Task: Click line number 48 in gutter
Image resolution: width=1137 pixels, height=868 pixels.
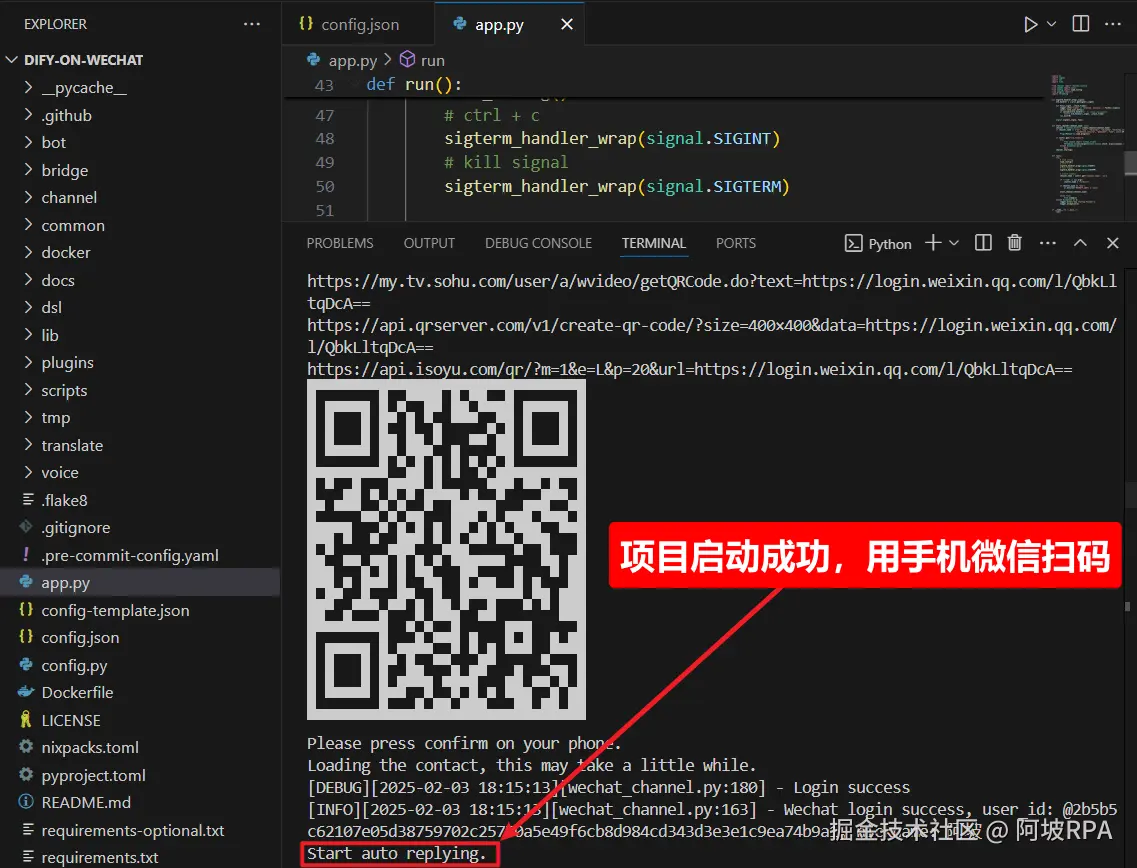Action: click(325, 139)
